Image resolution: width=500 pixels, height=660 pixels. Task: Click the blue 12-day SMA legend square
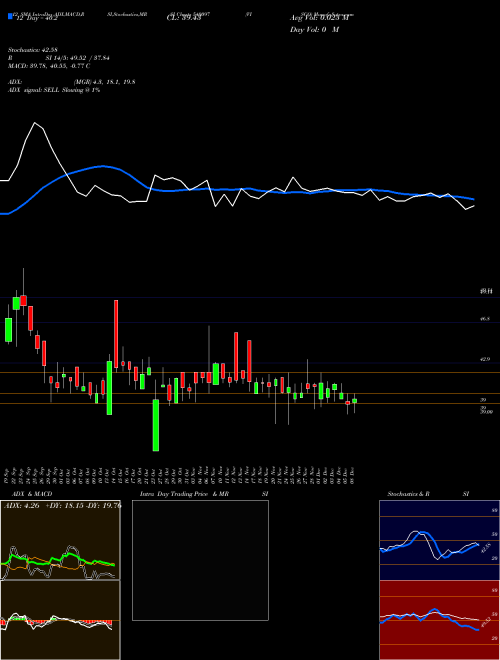pos(10,16)
